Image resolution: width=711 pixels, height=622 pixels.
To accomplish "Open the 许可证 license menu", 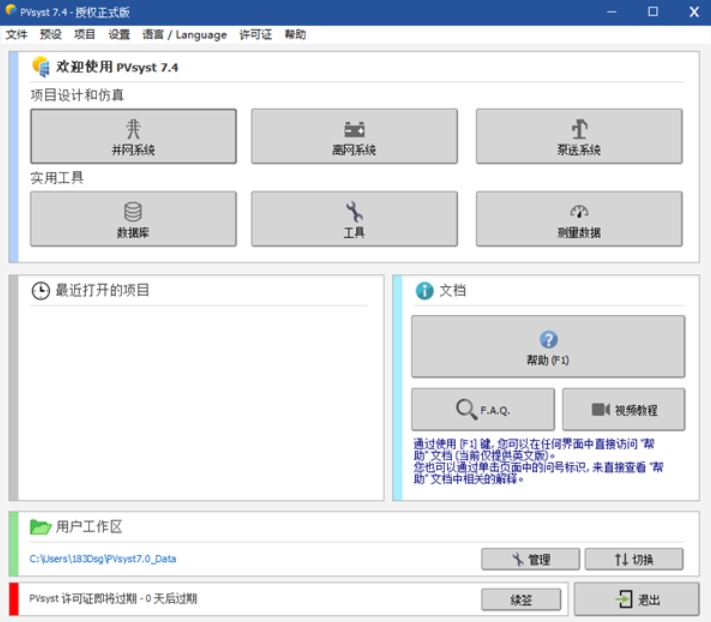I will 256,34.
